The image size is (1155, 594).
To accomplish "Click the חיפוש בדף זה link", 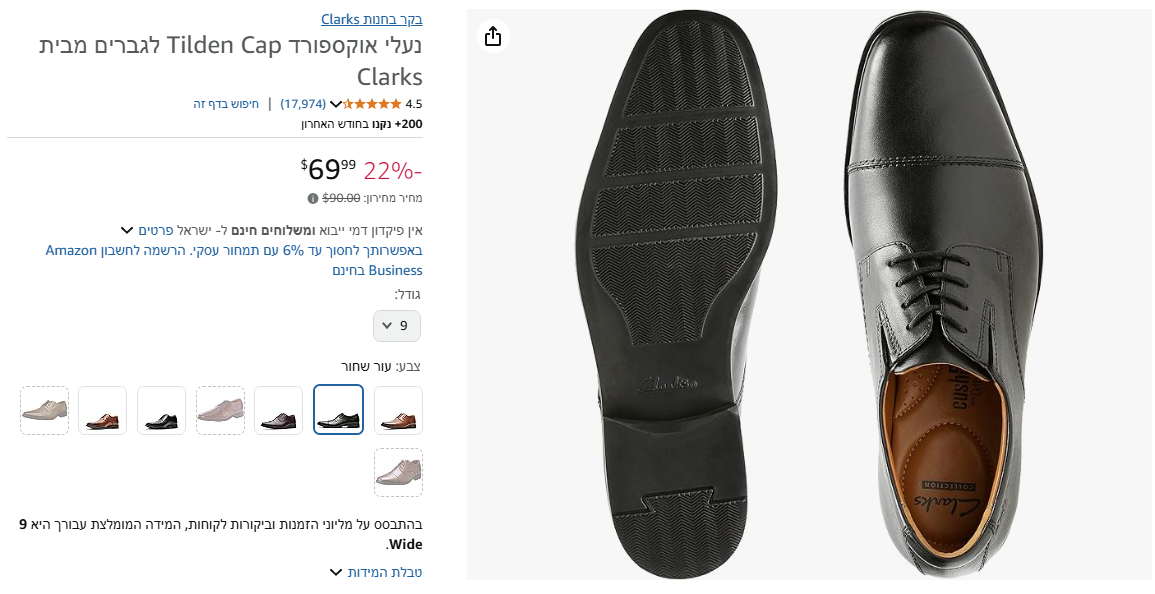I will click(x=226, y=104).
